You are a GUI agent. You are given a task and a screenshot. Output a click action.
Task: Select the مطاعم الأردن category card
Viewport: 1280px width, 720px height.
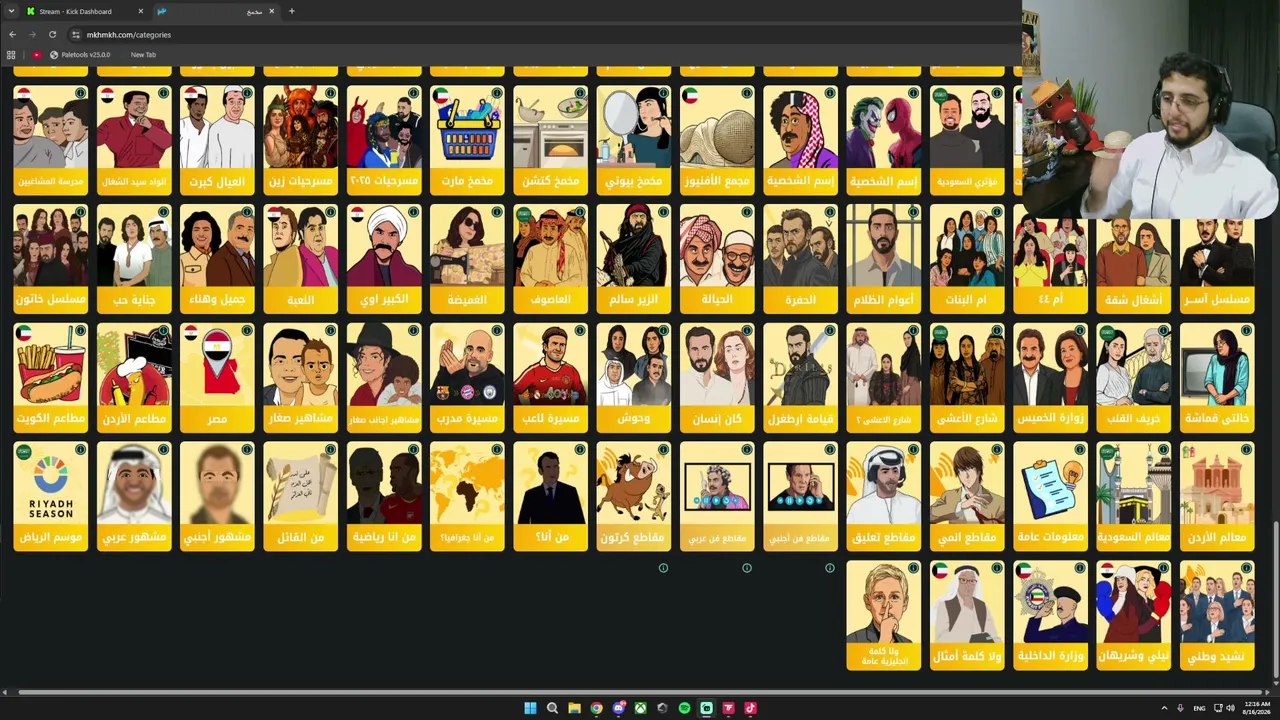pyautogui.click(x=134, y=377)
